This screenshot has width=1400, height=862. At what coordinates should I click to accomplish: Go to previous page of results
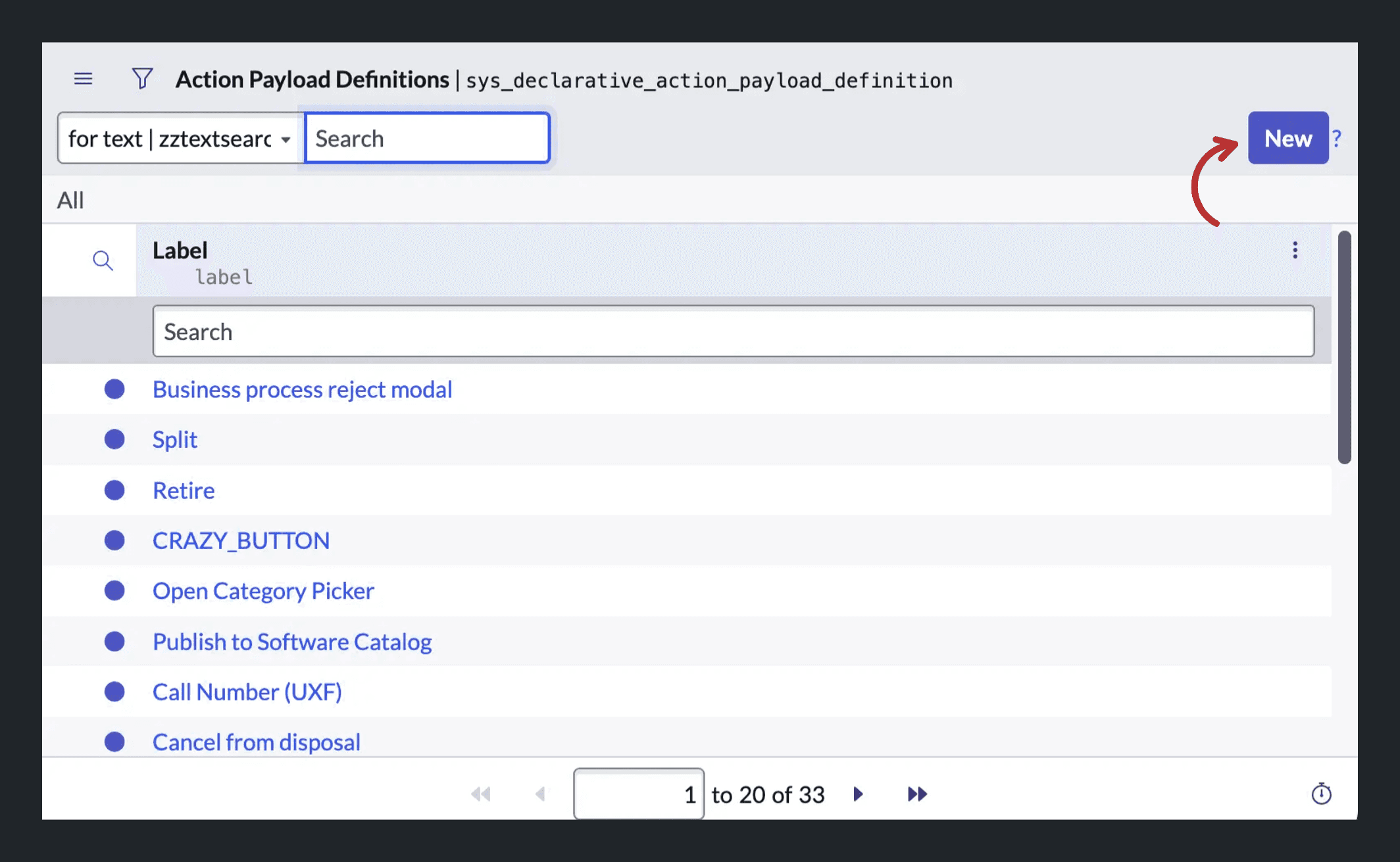tap(540, 794)
